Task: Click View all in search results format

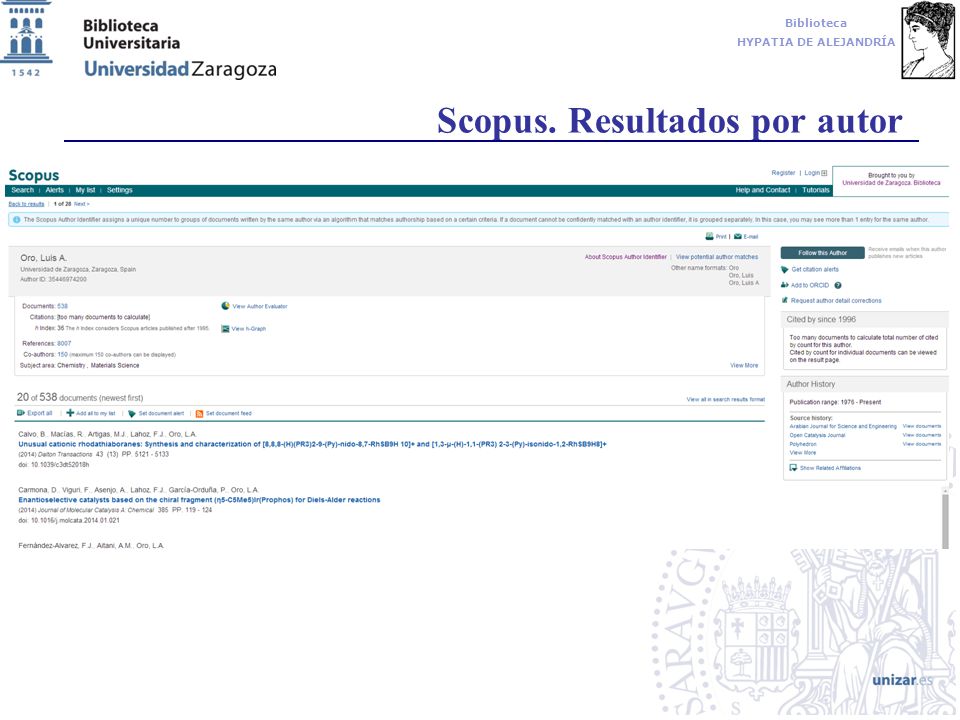Action: 726,399
